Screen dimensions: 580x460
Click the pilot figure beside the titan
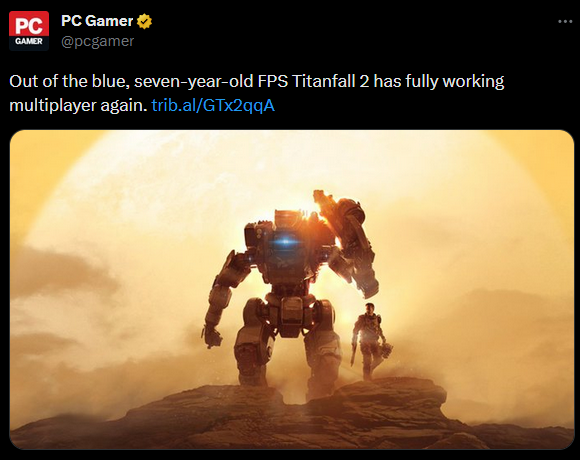[x=370, y=341]
